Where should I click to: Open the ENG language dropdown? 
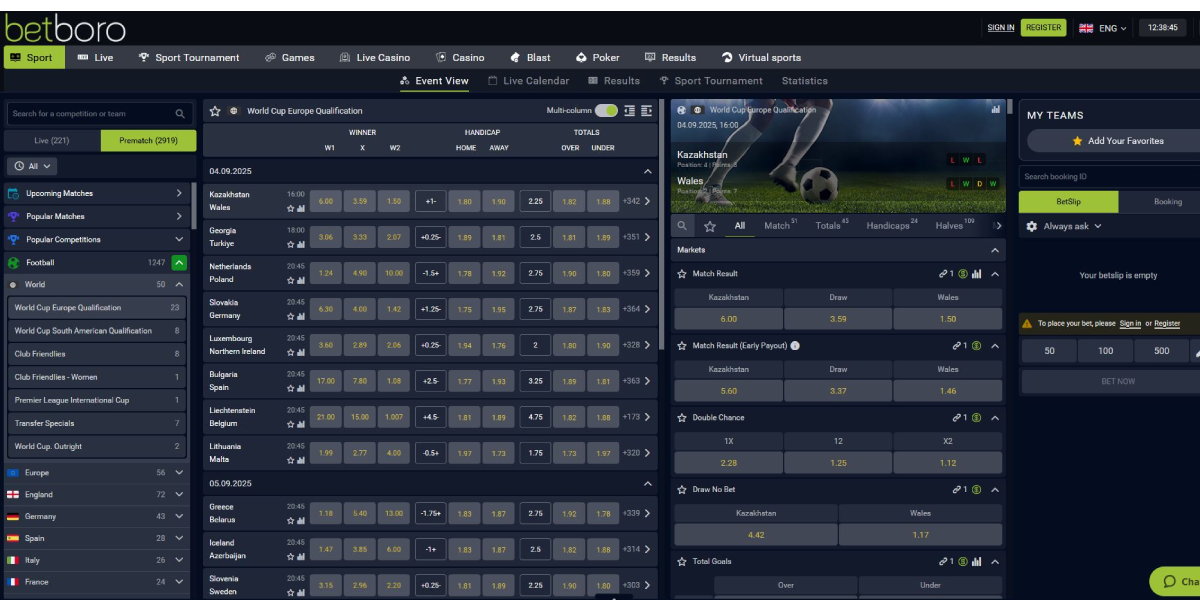tap(1104, 28)
